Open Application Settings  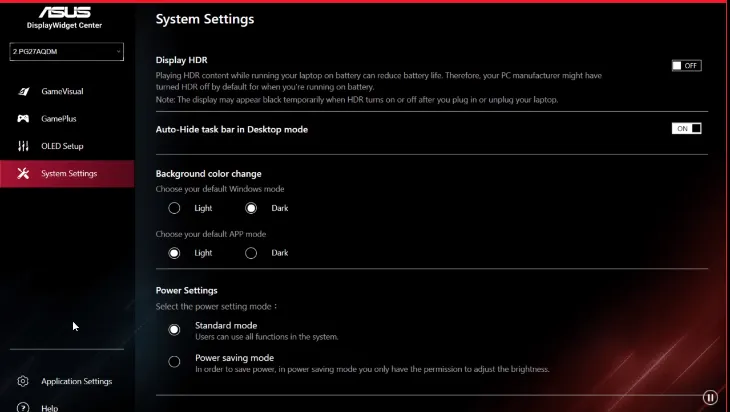67,381
